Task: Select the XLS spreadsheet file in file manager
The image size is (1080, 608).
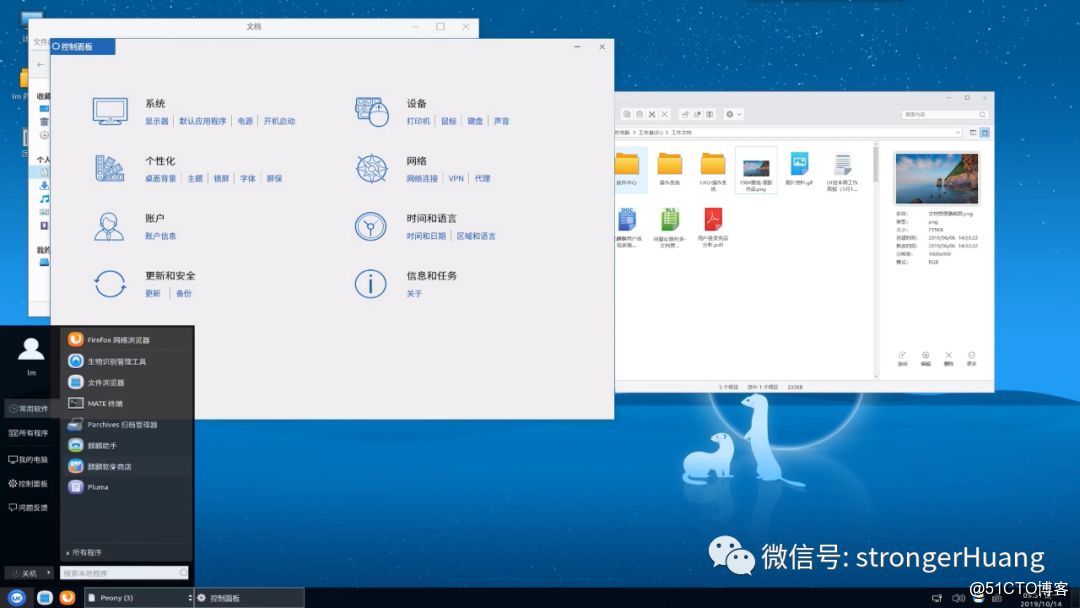Action: pyautogui.click(x=669, y=227)
